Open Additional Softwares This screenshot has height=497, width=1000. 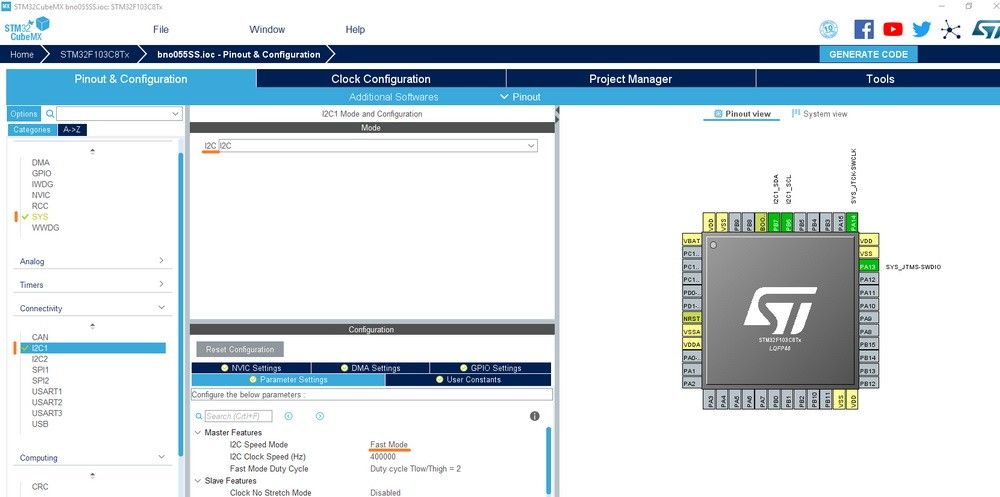(393, 97)
